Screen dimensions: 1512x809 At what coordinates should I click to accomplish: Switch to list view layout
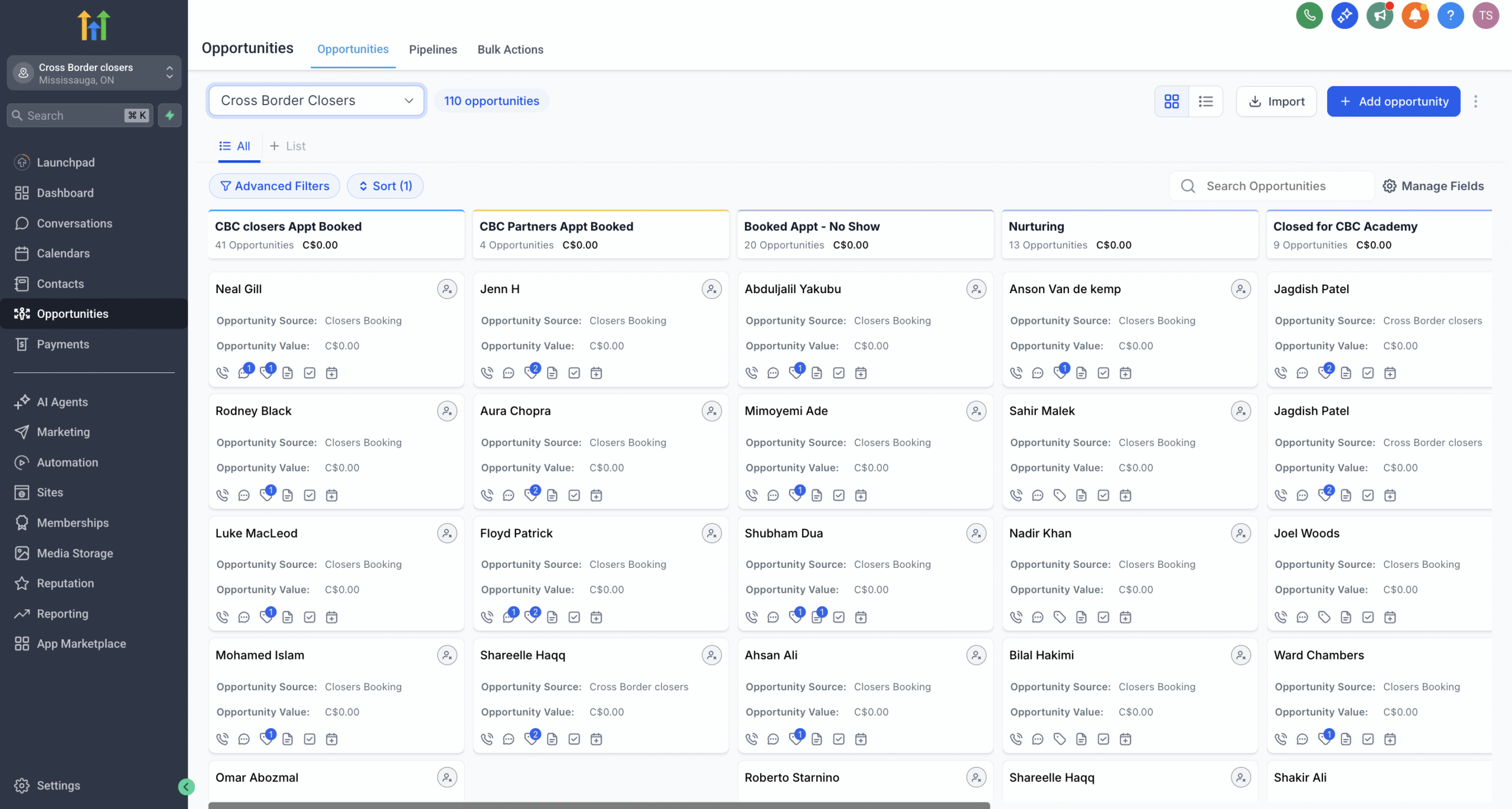[1205, 101]
